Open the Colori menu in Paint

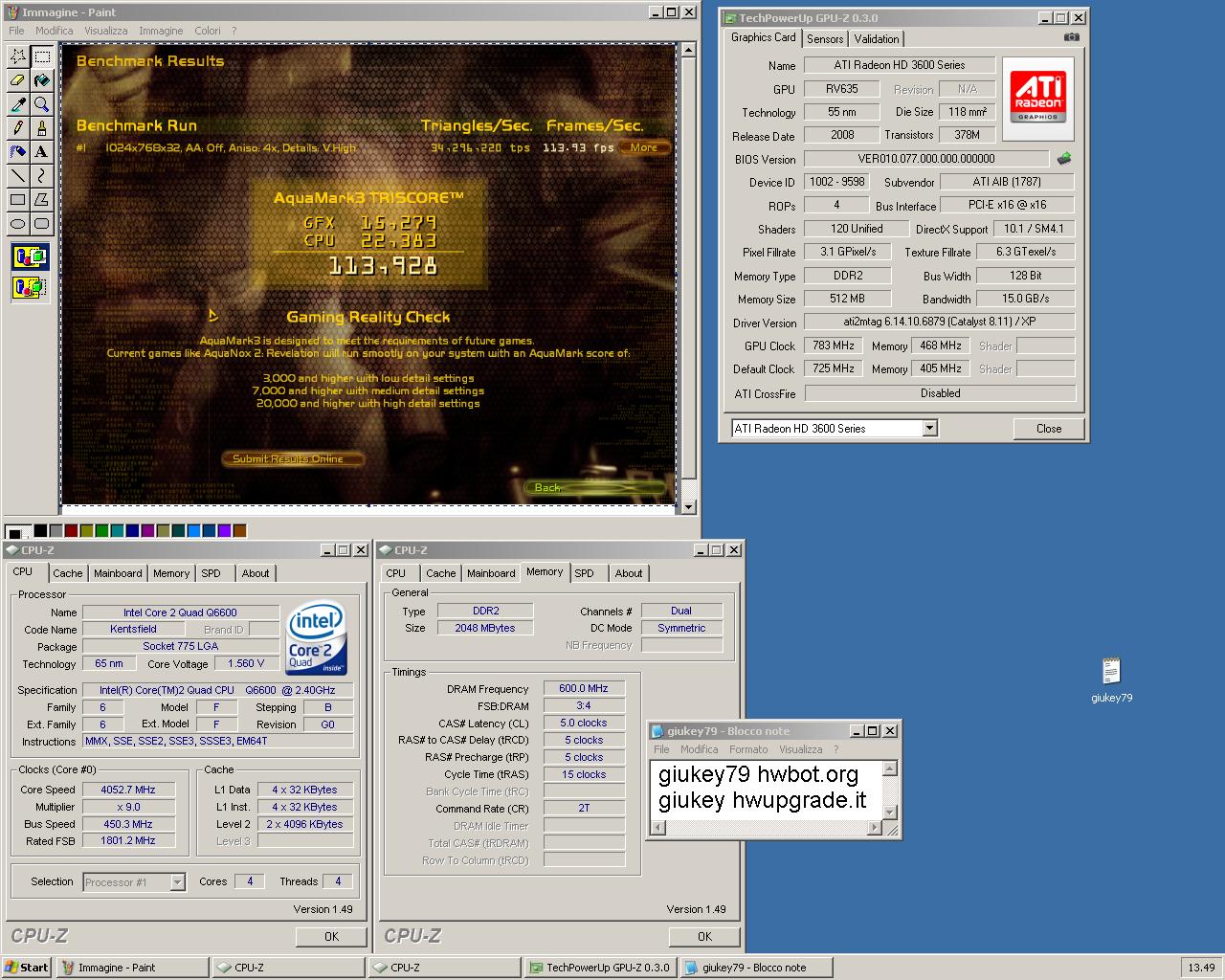click(x=208, y=31)
